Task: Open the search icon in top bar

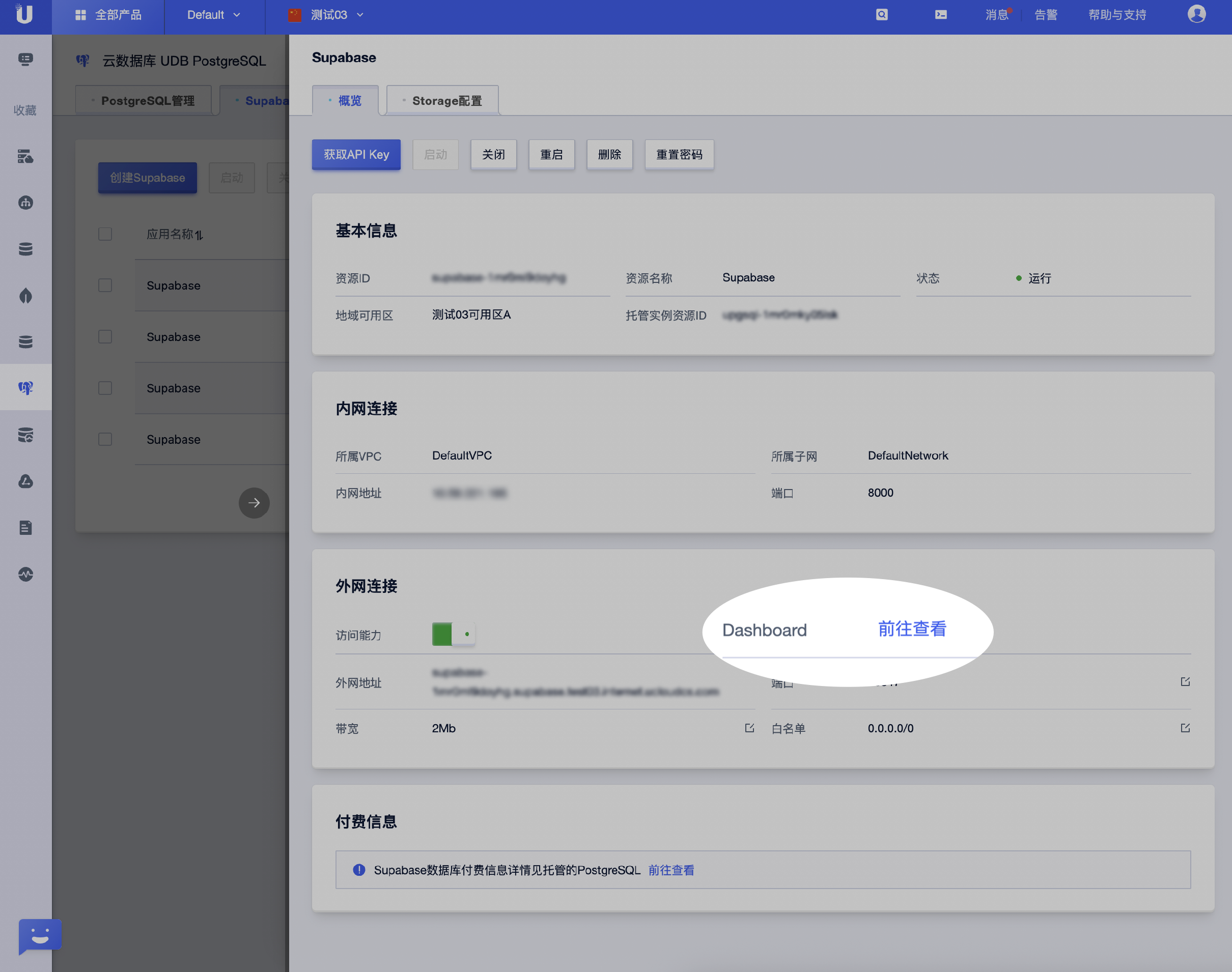Action: coord(882,14)
